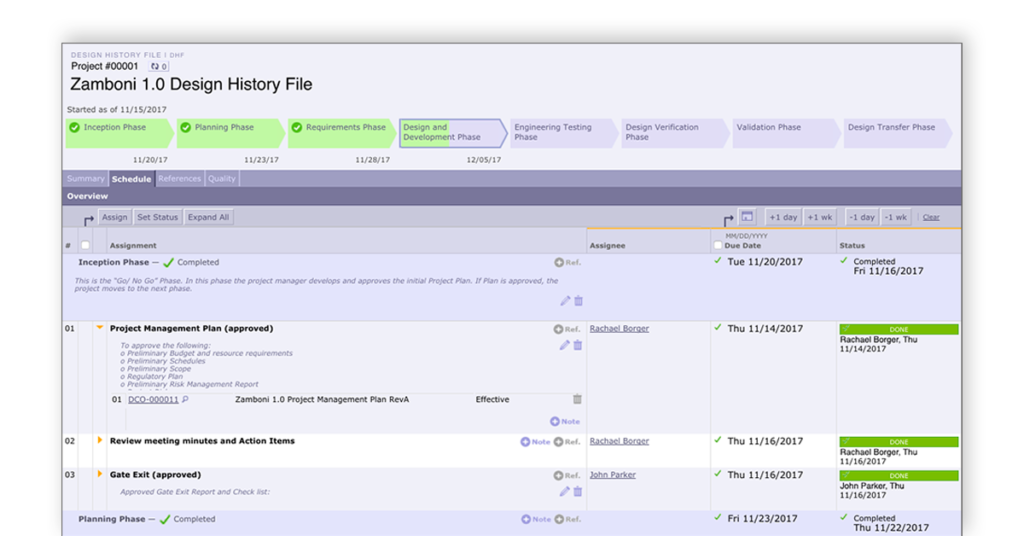Viewport: 1024px width, 536px height.
Task: Add Ref. to Gate Exit (approved) row
Action: point(567,476)
